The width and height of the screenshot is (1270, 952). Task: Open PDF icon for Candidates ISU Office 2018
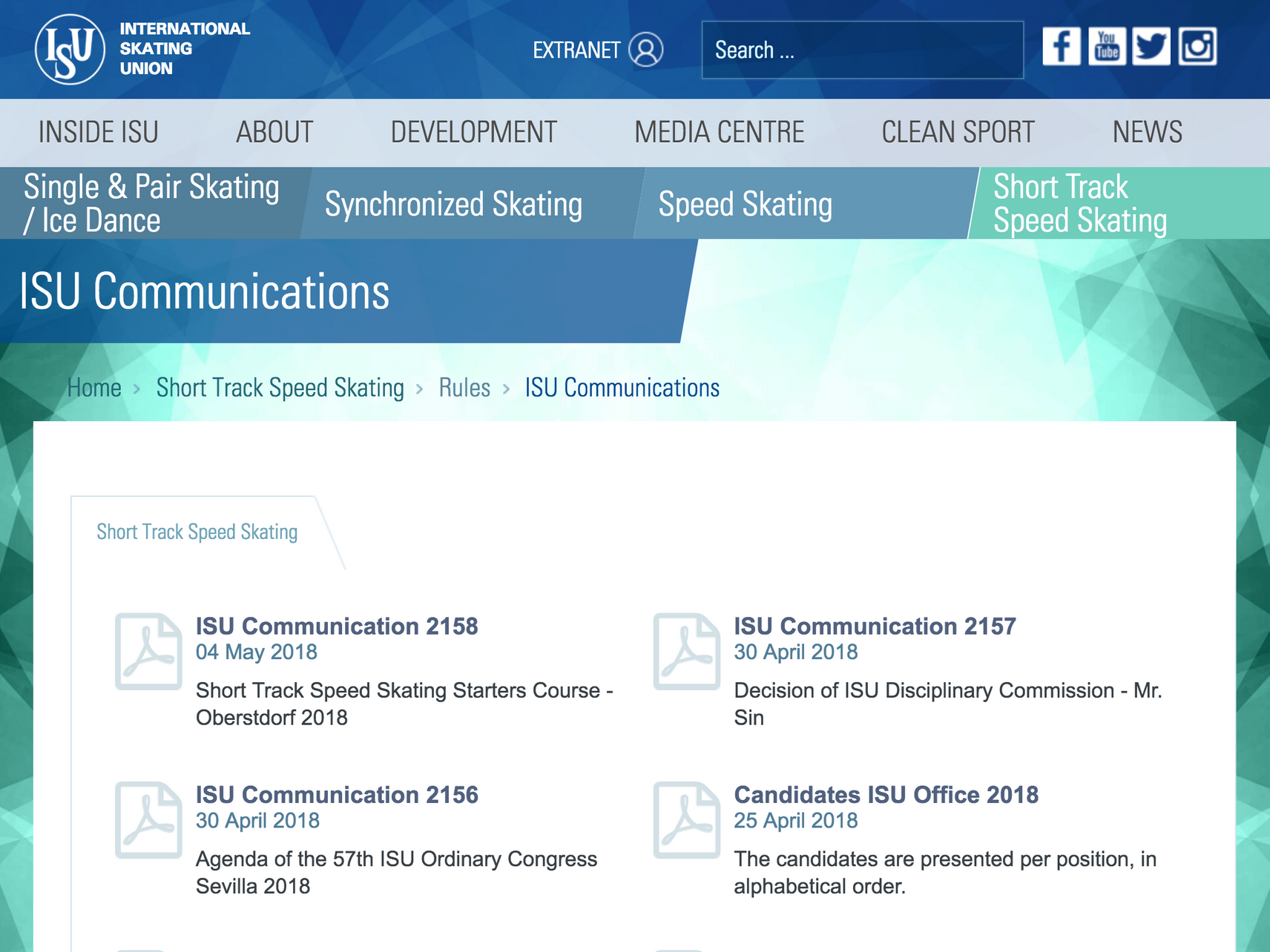(x=687, y=820)
